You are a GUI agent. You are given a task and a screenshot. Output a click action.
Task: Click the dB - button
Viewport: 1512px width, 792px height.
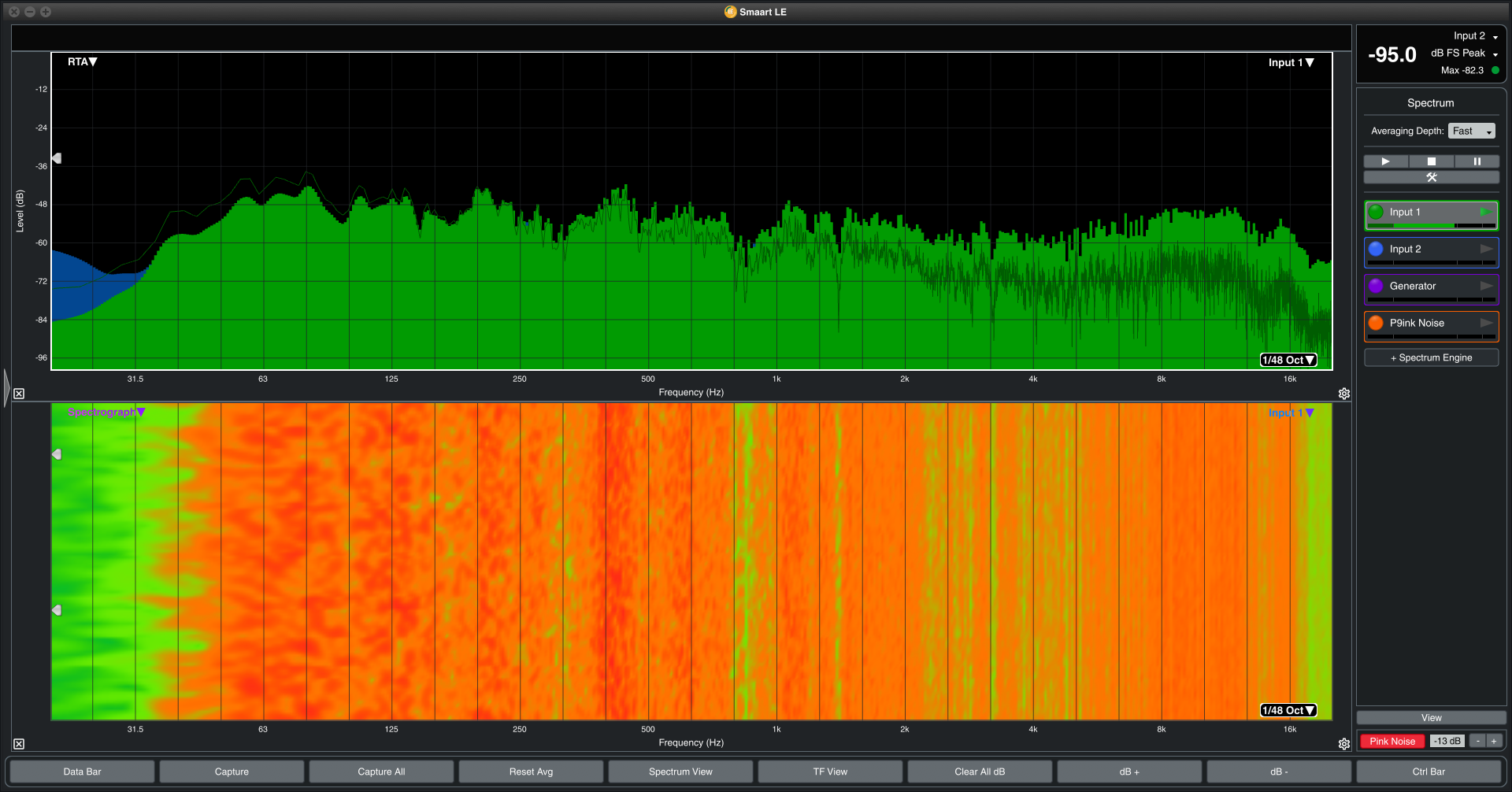(1279, 772)
